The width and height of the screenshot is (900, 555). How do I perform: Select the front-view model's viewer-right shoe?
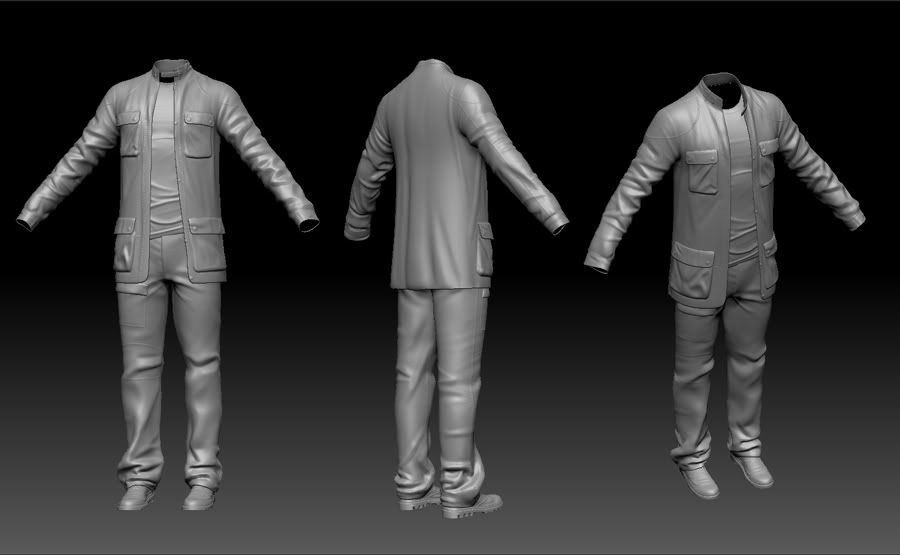tap(201, 496)
